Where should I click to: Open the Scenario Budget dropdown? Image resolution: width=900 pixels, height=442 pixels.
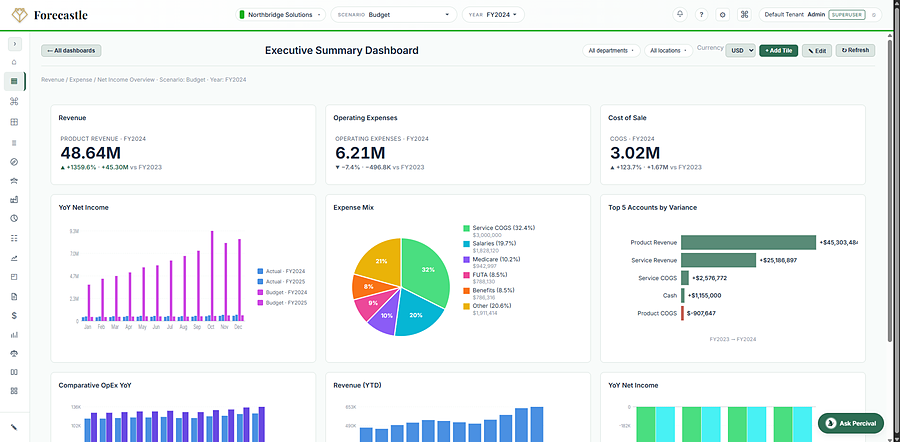point(394,15)
